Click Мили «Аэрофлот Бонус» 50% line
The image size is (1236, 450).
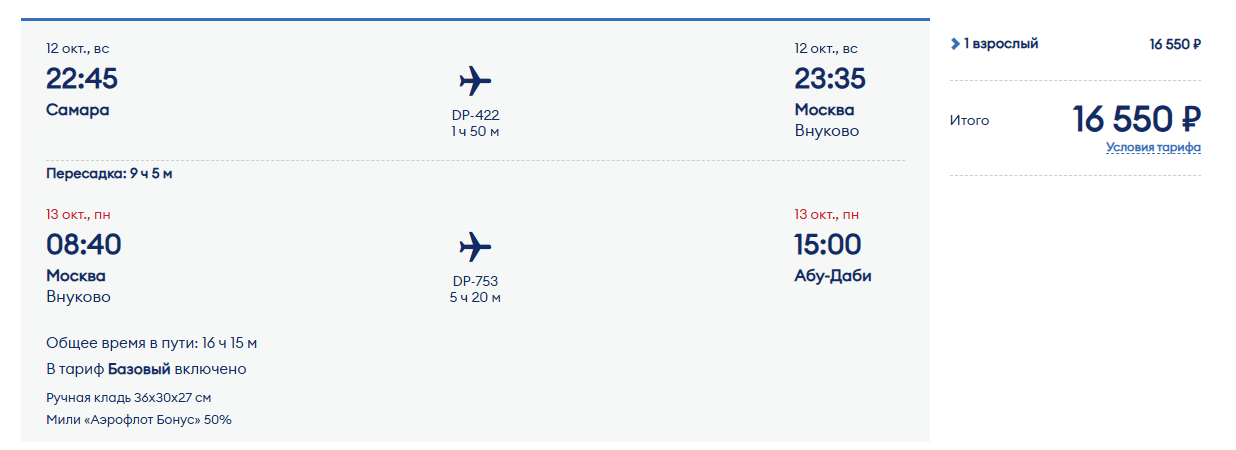139,419
